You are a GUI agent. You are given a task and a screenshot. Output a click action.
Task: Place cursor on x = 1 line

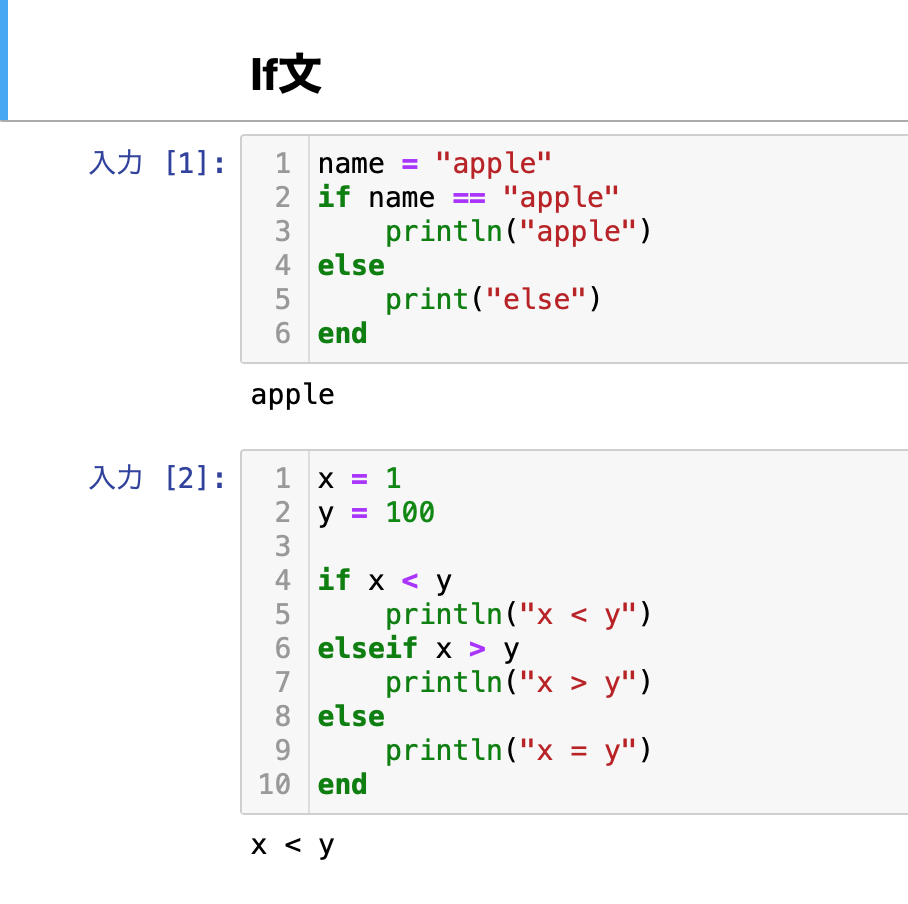(x=360, y=478)
